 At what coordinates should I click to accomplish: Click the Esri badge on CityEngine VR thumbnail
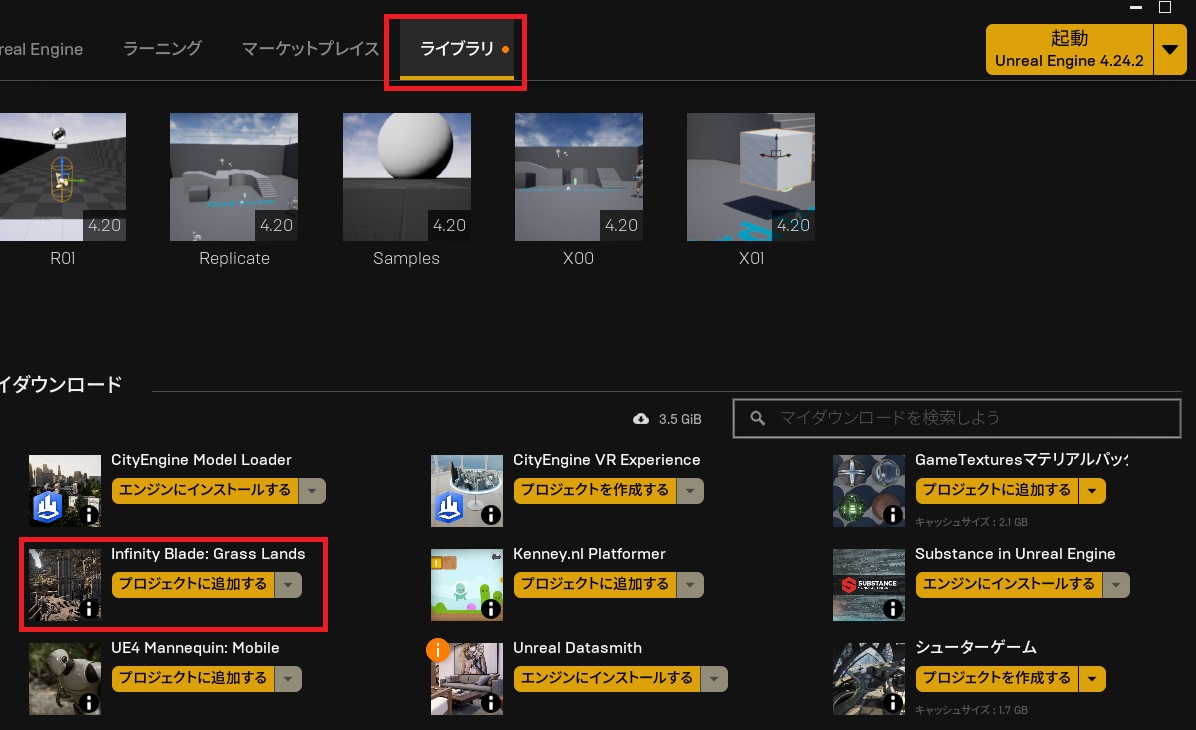point(448,507)
